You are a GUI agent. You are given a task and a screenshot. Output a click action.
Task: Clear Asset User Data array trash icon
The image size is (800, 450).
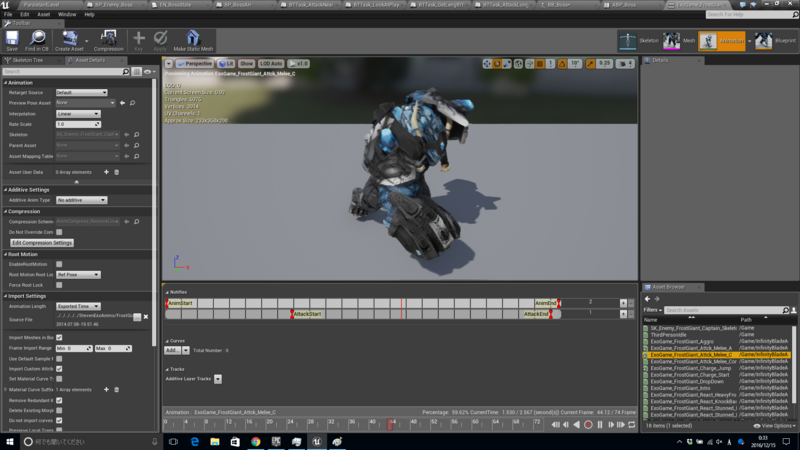coord(116,172)
